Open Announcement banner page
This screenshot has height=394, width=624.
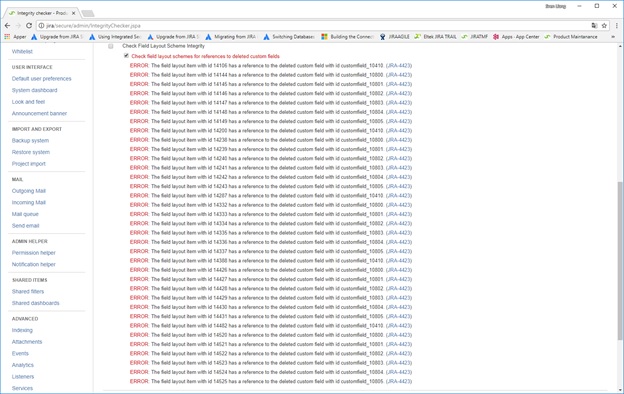coord(39,113)
